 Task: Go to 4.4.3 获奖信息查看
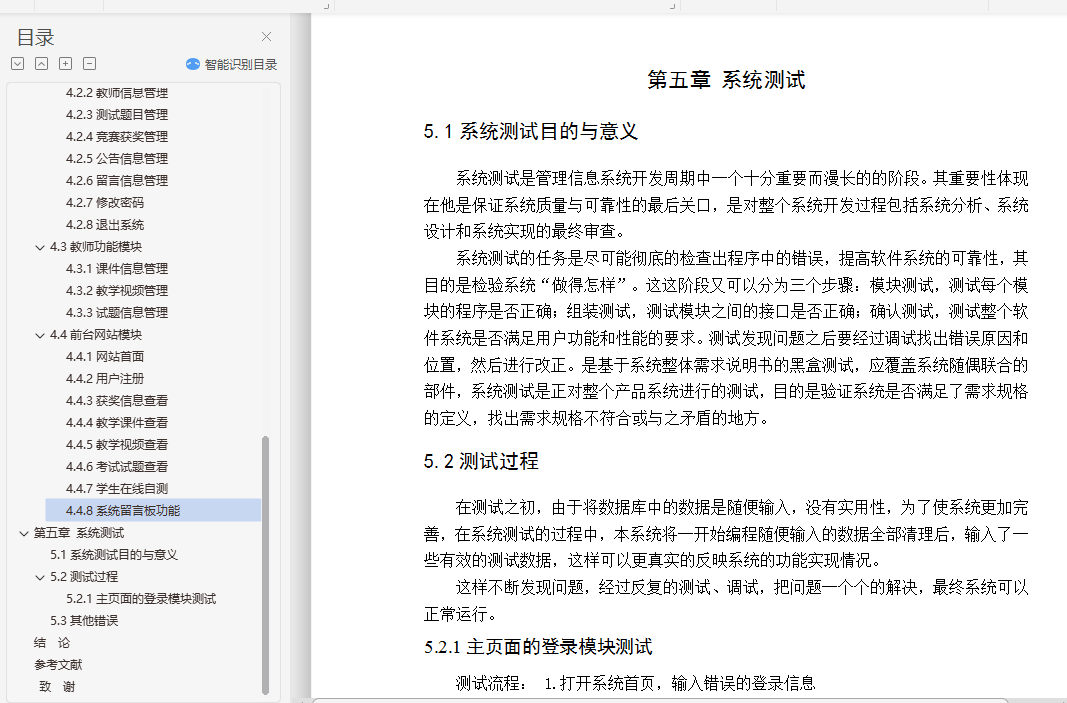pyautogui.click(x=117, y=400)
